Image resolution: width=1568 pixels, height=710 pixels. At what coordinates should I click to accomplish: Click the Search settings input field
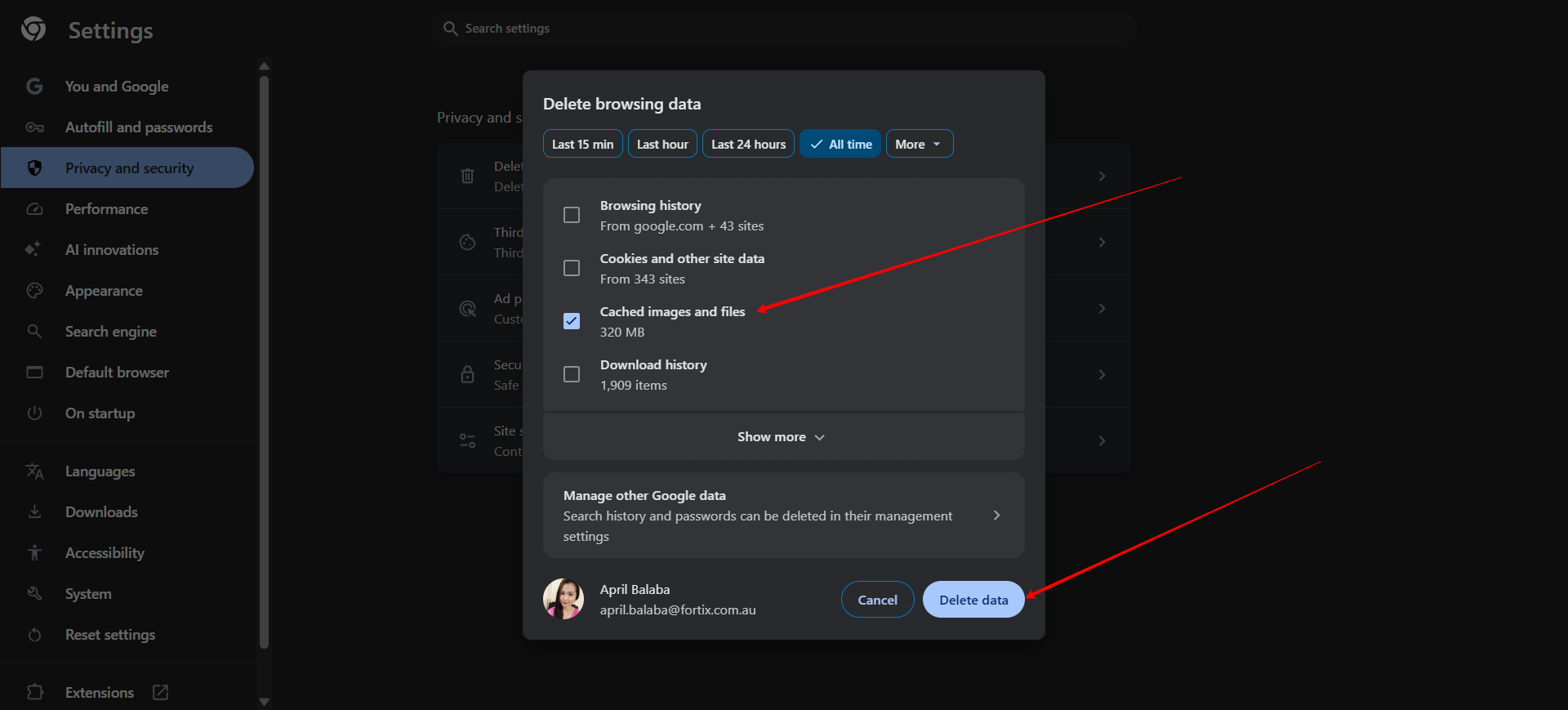coord(784,29)
